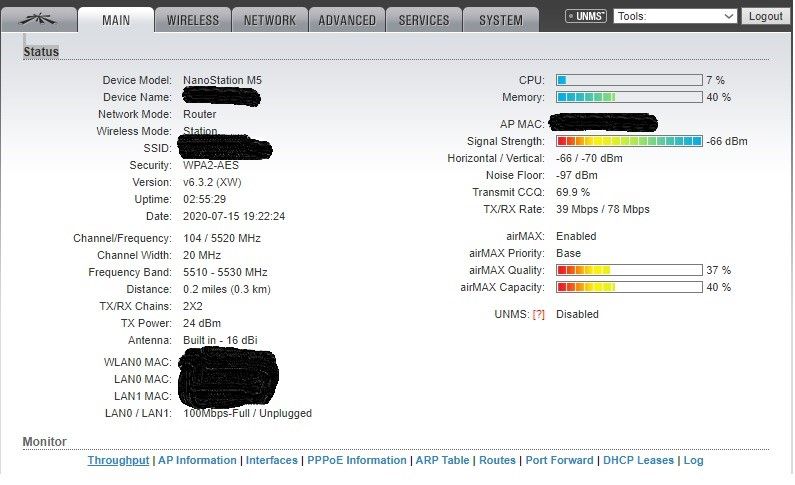Image resolution: width=795 pixels, height=485 pixels.
Task: Click the uptime value '02:55:29'
Action: pos(204,199)
